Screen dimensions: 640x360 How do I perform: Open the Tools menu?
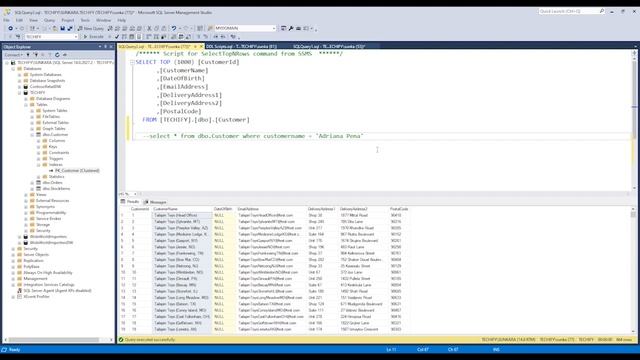[85, 20]
